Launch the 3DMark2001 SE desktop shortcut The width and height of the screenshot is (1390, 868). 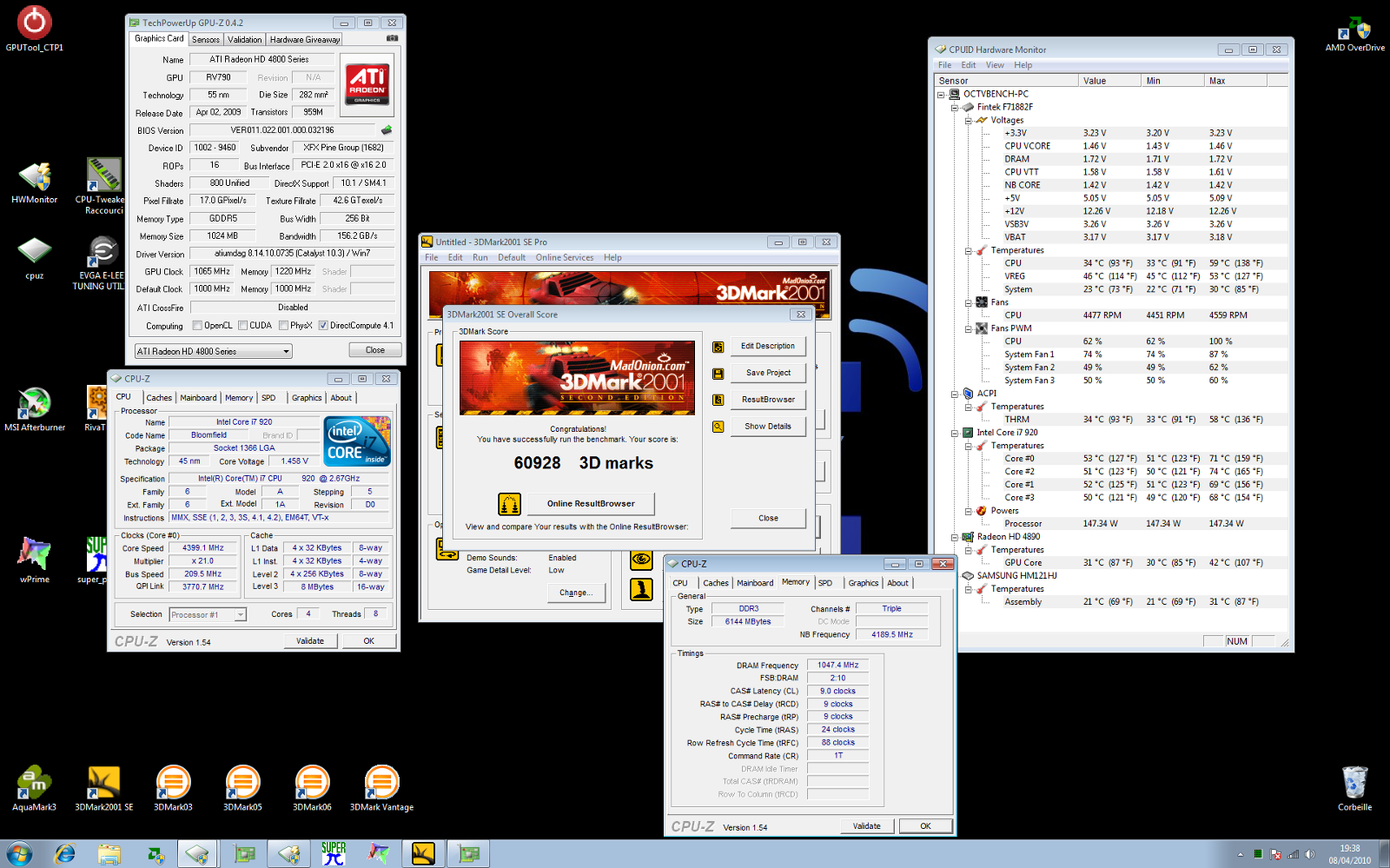coord(104,789)
